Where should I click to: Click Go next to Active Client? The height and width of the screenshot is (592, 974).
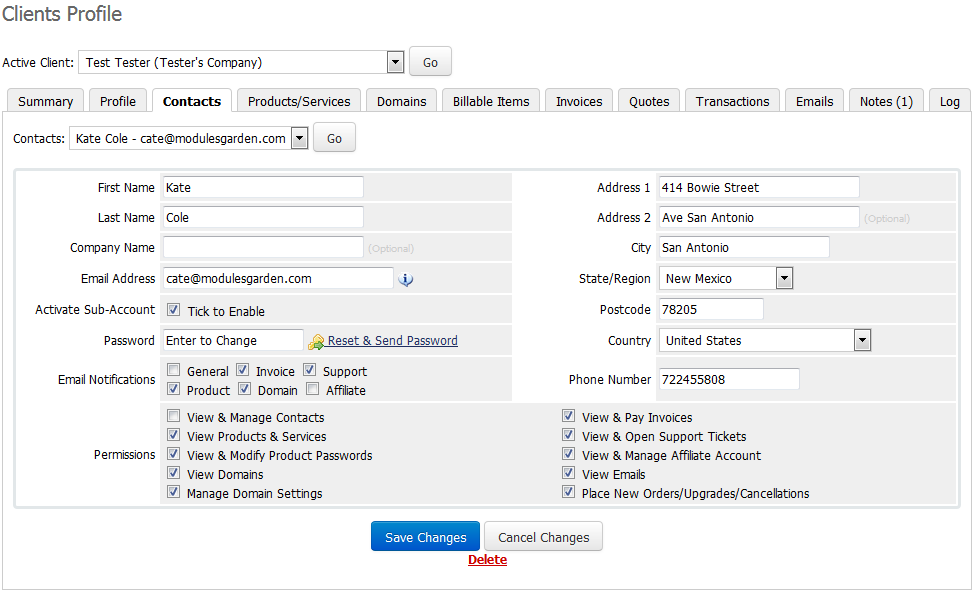tap(430, 62)
